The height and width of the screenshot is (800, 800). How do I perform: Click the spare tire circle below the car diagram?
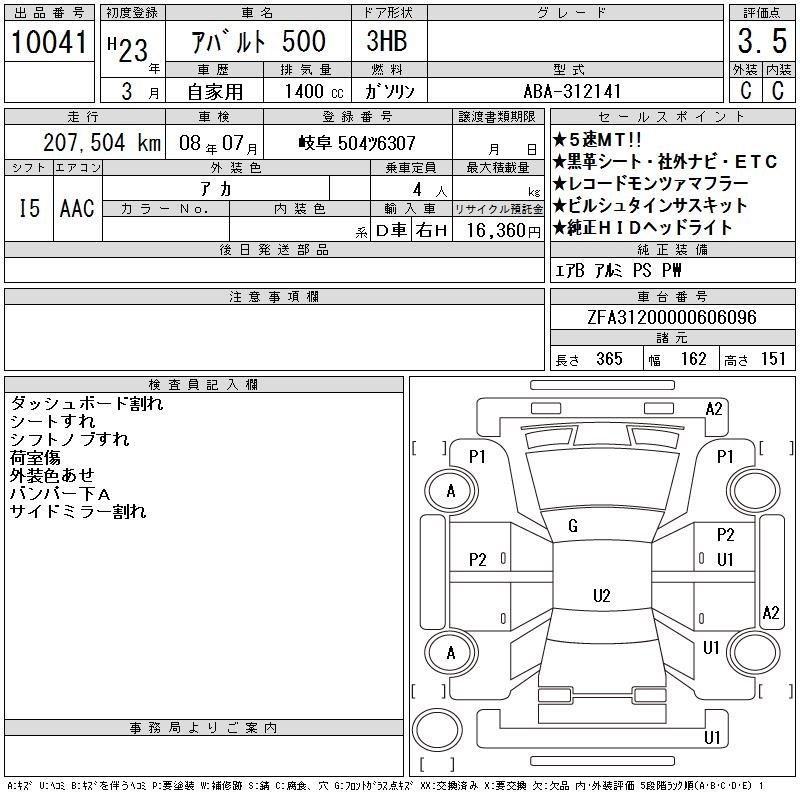[436, 728]
